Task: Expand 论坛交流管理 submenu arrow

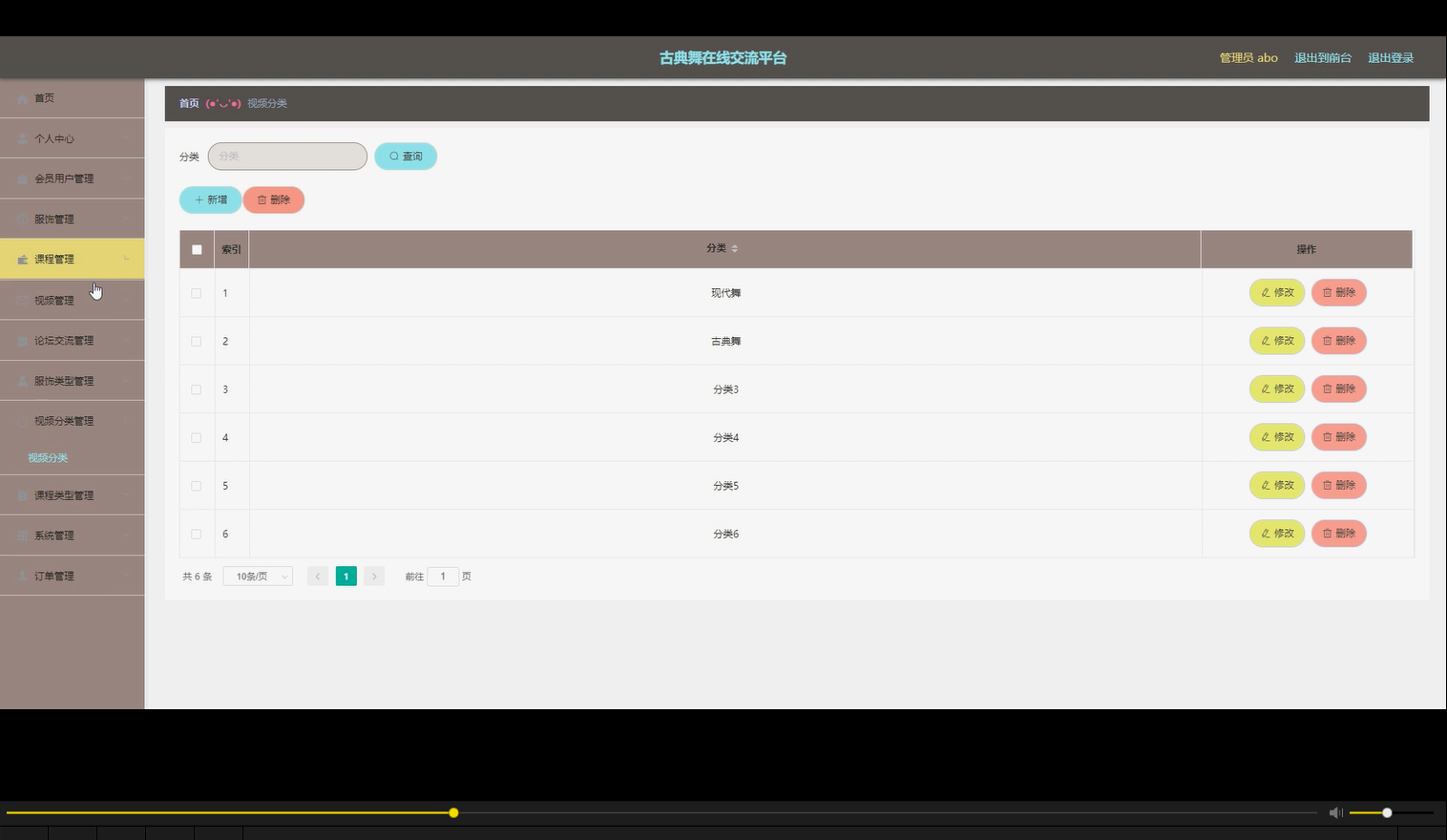Action: pyautogui.click(x=126, y=341)
